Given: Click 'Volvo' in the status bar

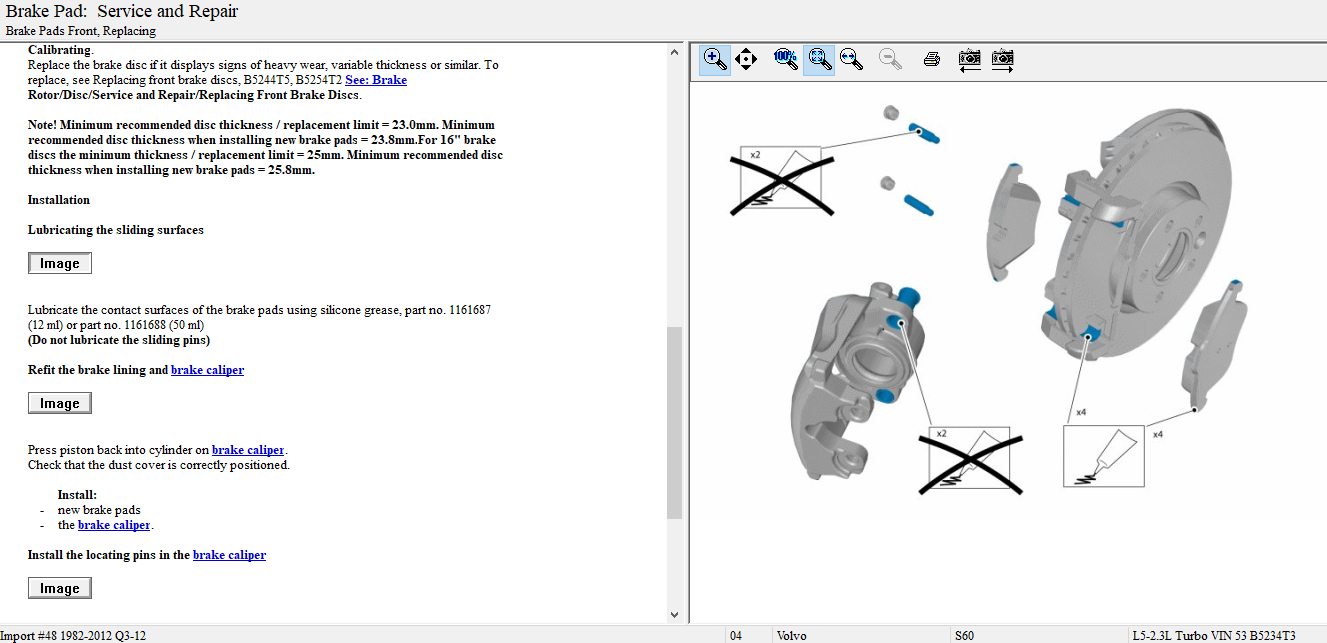Looking at the screenshot, I should [x=791, y=635].
